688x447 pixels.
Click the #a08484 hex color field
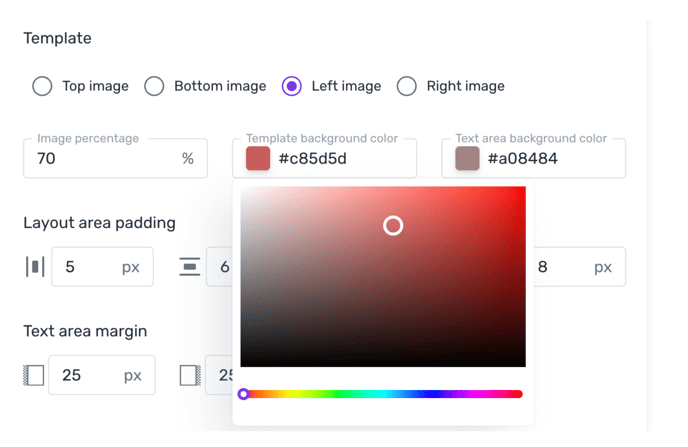pos(534,158)
